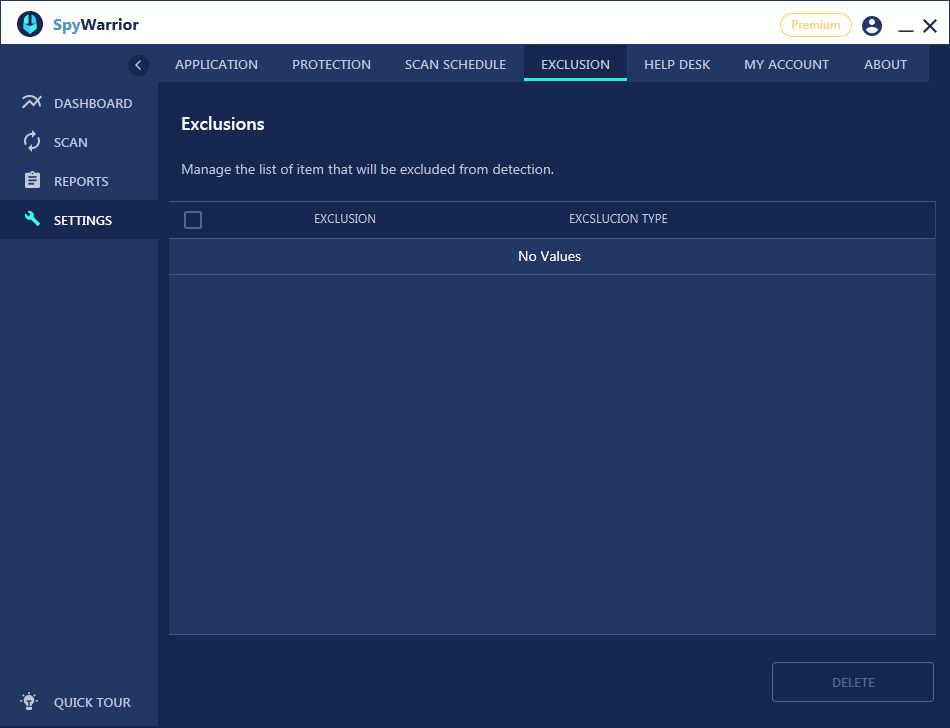This screenshot has width=950, height=728.
Task: Select the Premium badge at top right
Action: pos(817,24)
